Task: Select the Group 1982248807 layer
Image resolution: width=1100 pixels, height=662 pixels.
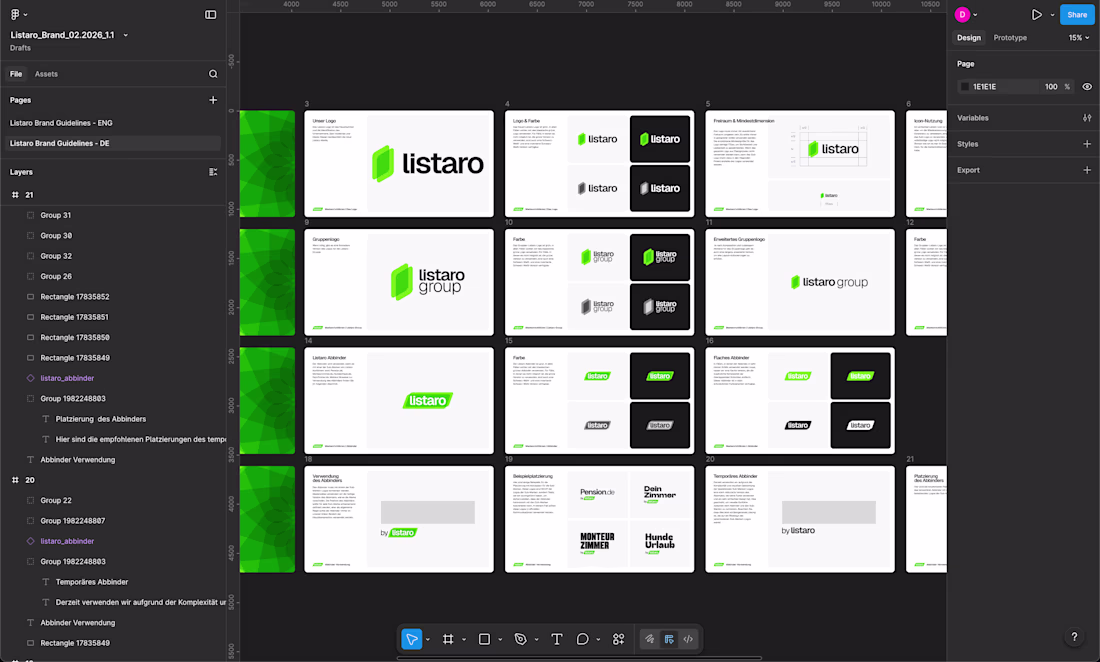Action: point(73,521)
